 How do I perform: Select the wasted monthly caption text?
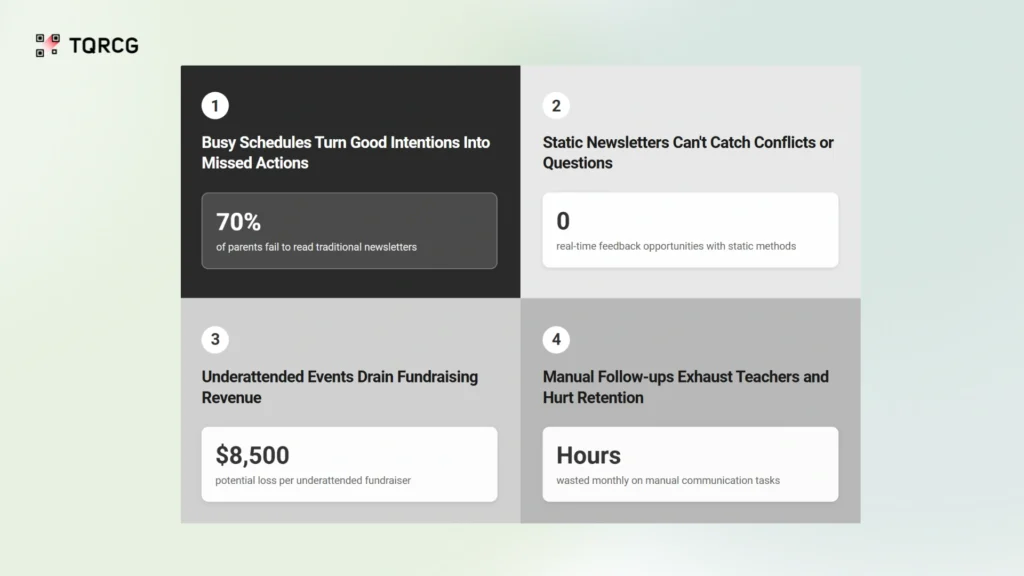click(x=668, y=480)
